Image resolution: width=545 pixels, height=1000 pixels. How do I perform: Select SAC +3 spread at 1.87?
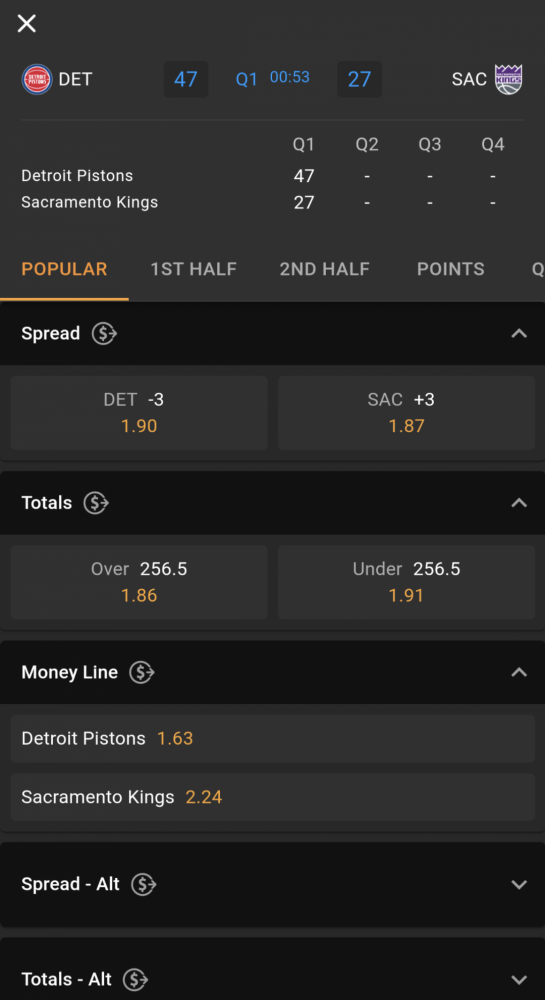click(x=406, y=413)
